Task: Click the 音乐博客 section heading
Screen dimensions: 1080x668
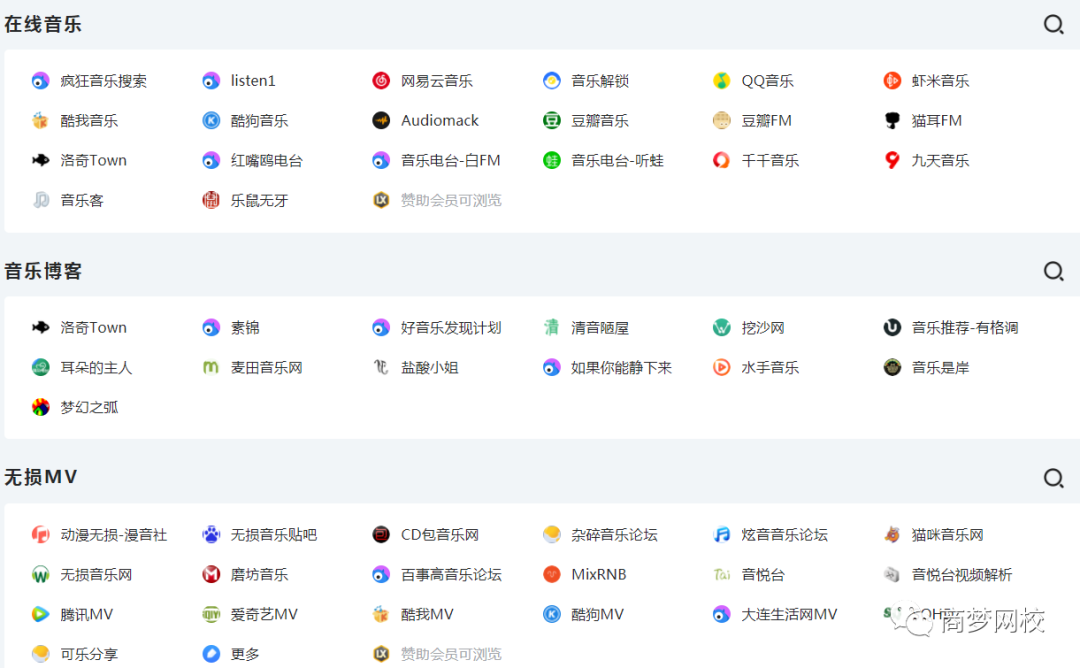Action: click(43, 271)
